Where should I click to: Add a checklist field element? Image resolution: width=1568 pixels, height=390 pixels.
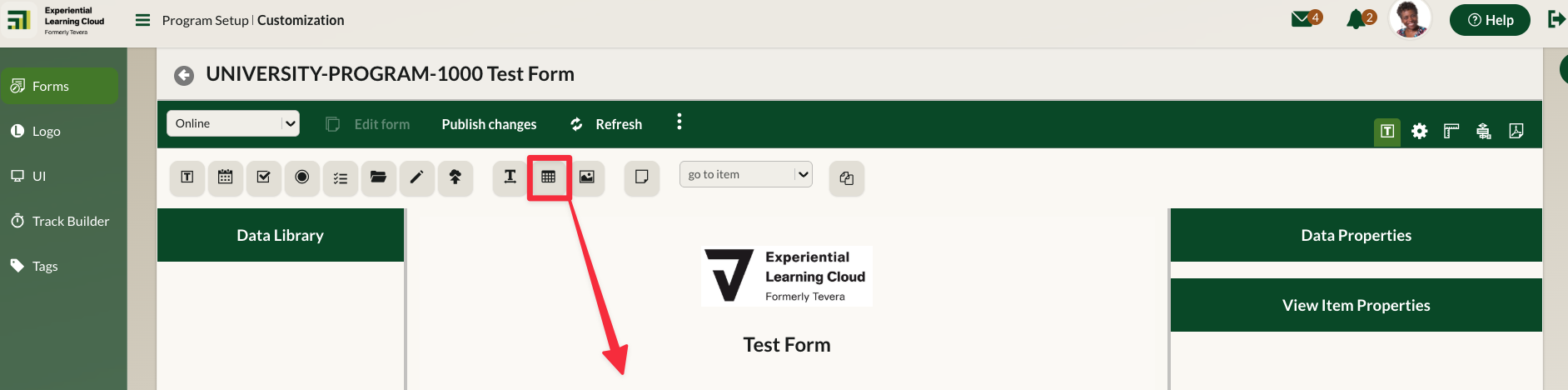pos(341,177)
